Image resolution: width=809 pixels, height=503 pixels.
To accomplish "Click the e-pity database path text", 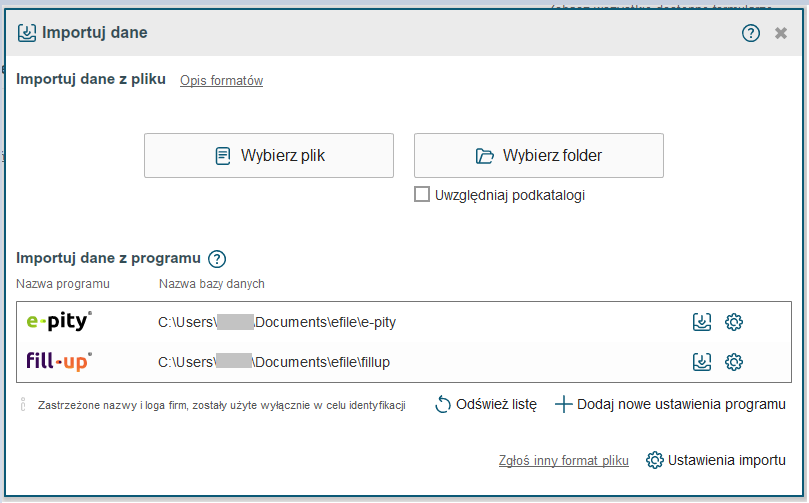I will [x=277, y=322].
